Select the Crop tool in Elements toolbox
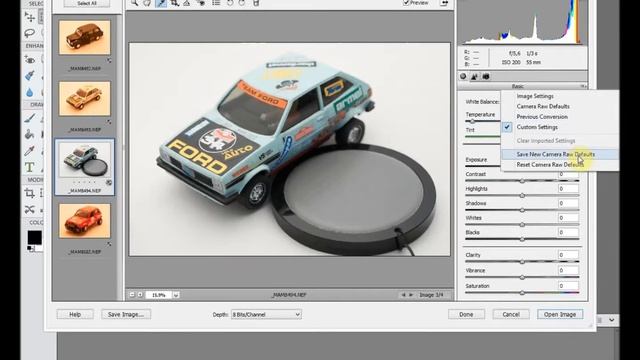The image size is (640, 360). click(30, 193)
